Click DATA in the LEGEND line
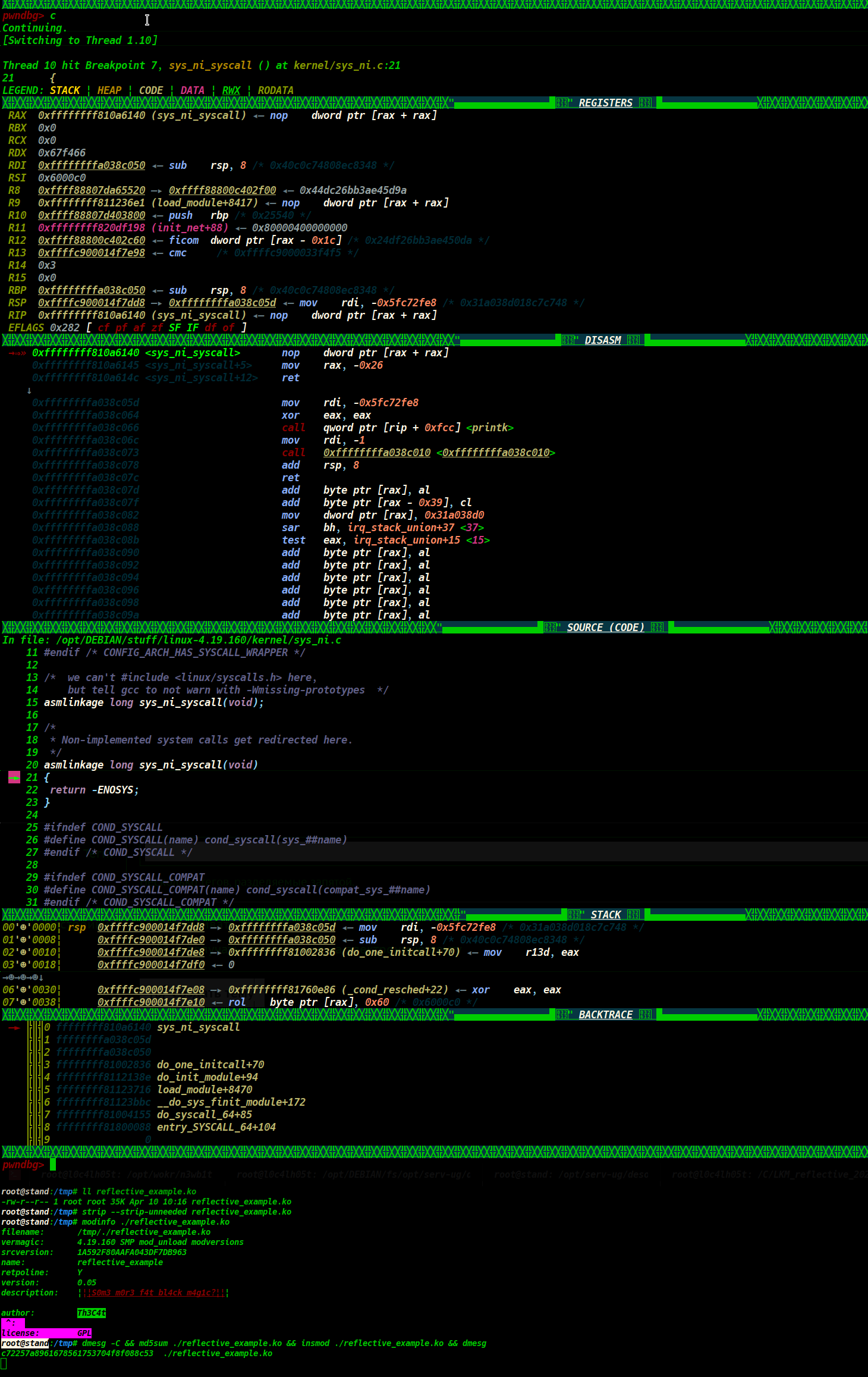The width and height of the screenshot is (868, 1377). [193, 90]
